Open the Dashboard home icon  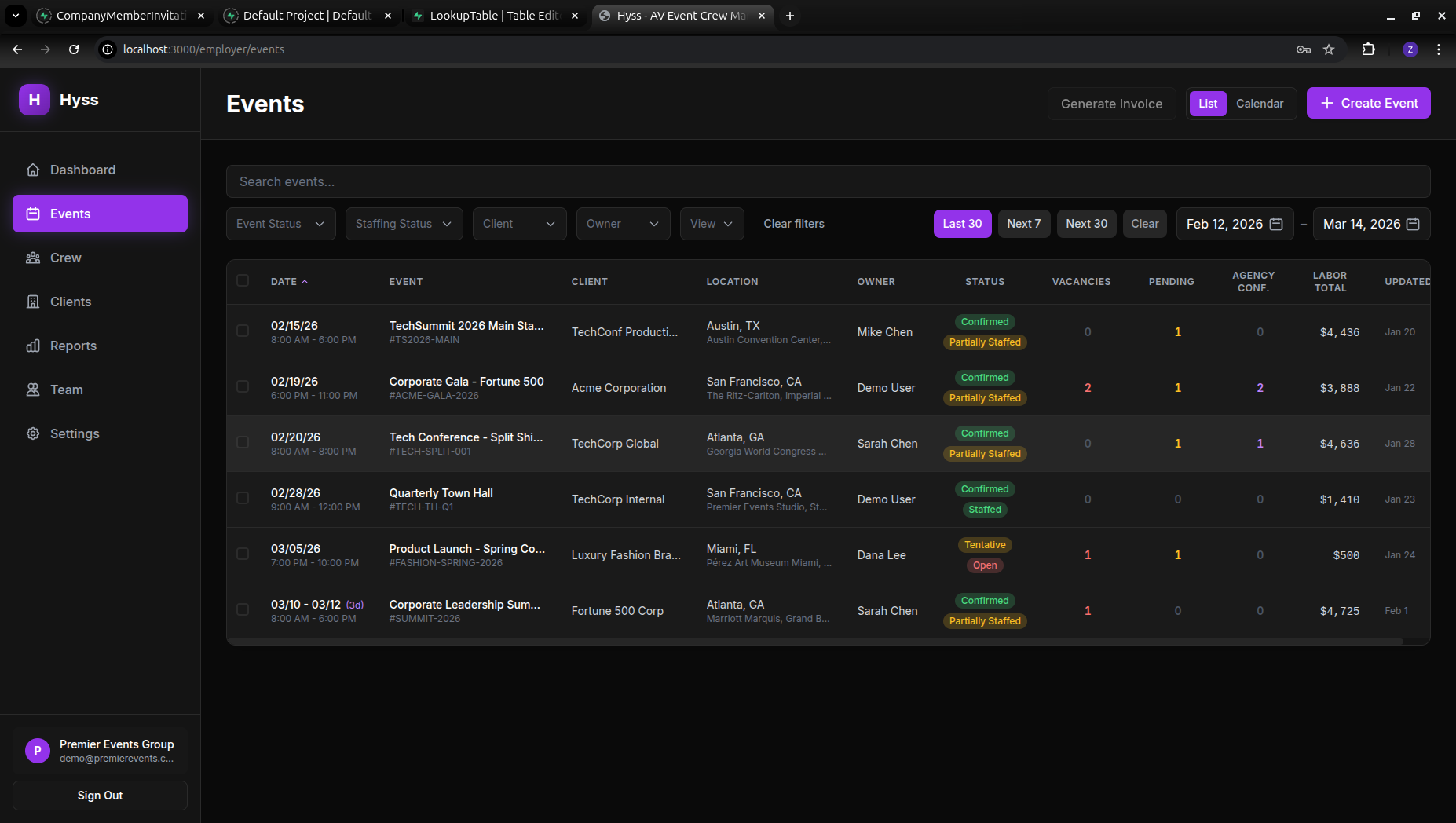[33, 170]
